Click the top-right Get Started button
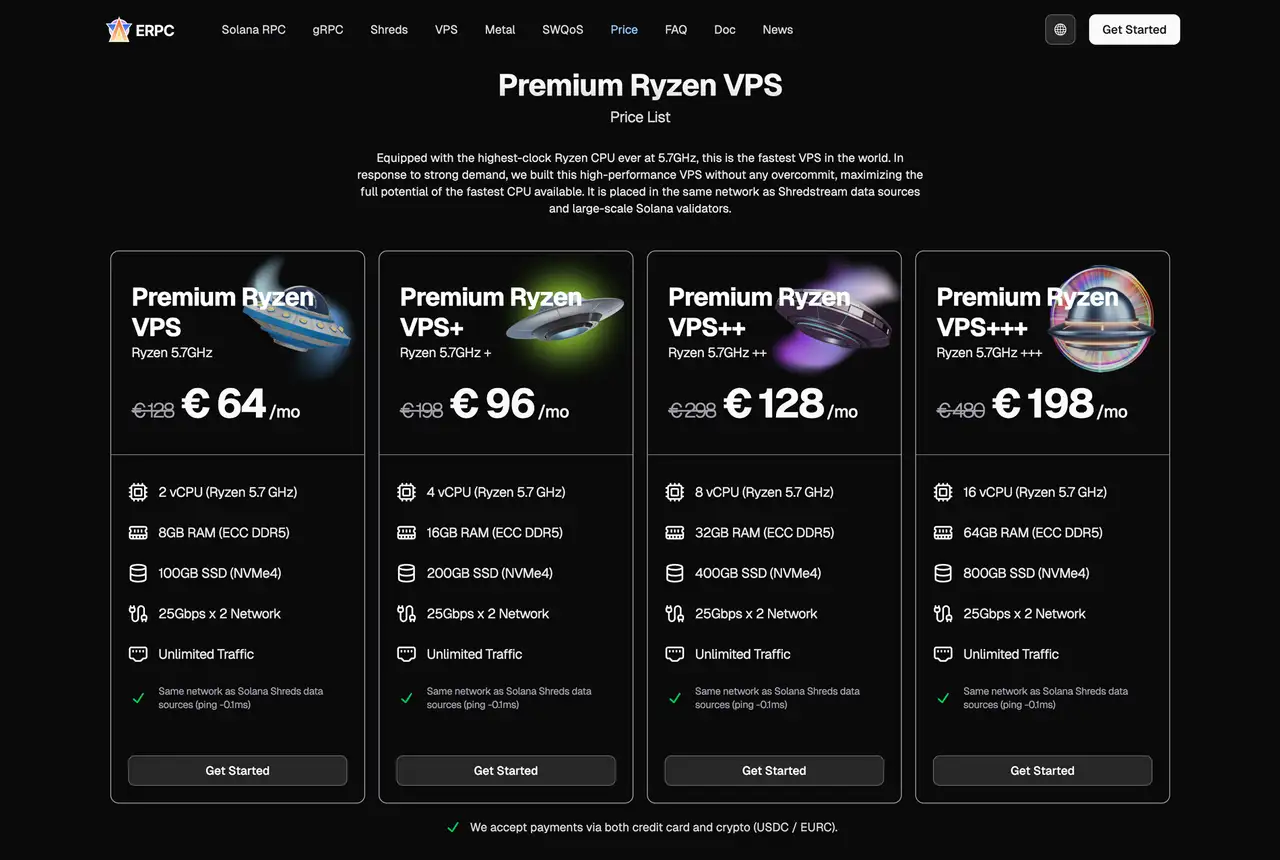Screen dimensions: 1280x860 1134,30
